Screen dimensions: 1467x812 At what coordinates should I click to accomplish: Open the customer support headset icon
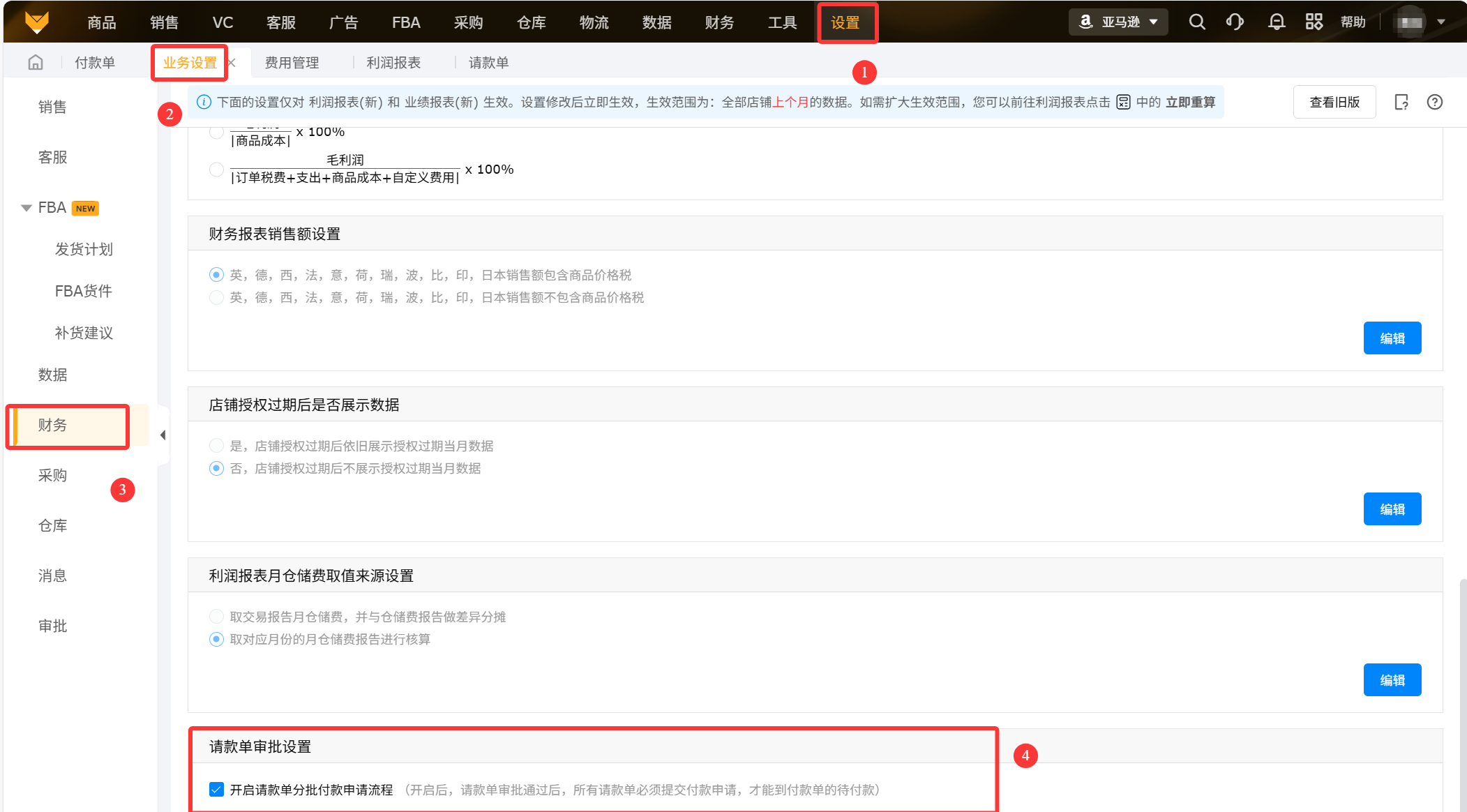pos(1235,22)
